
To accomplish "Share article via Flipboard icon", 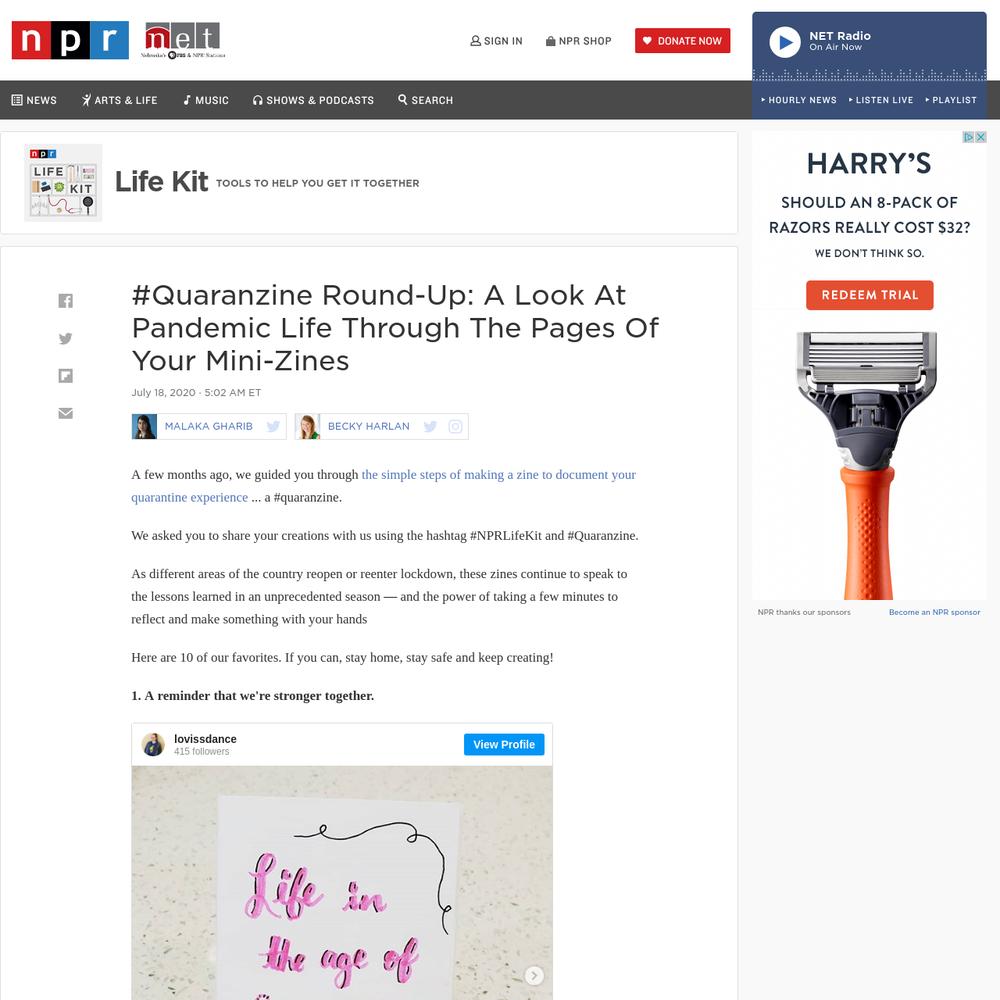I will pyautogui.click(x=66, y=376).
